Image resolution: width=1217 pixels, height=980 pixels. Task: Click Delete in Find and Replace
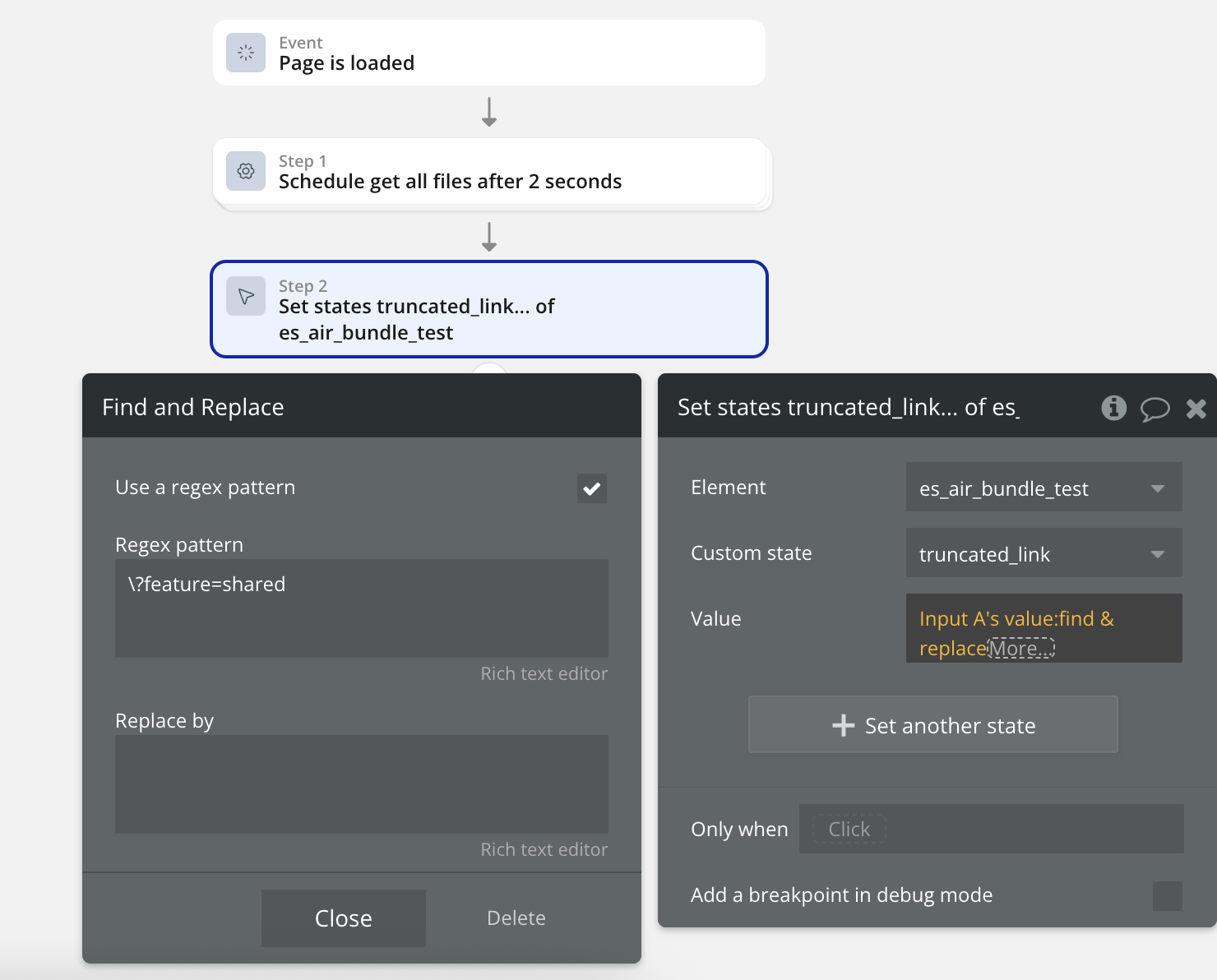coord(516,918)
